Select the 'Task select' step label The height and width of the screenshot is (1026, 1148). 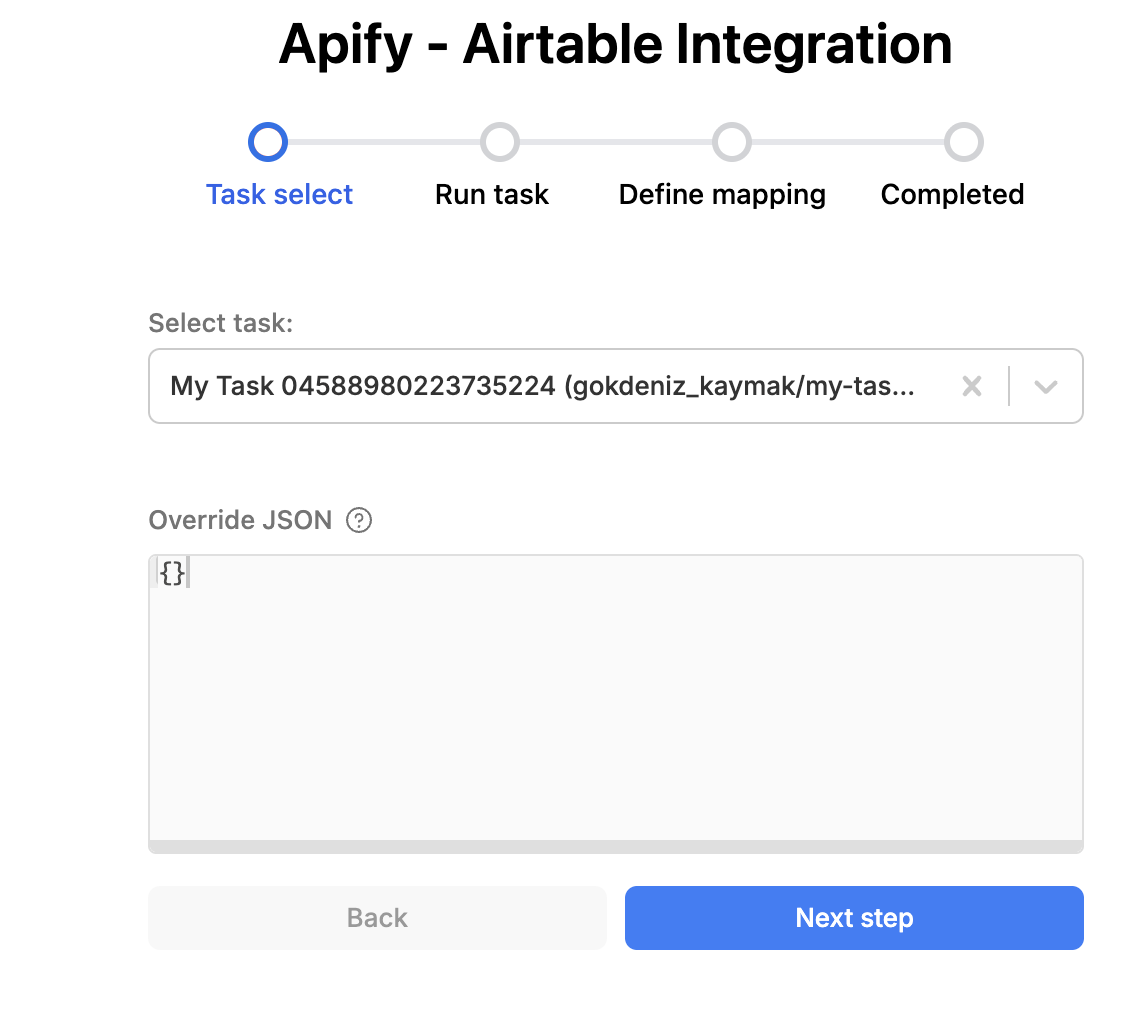click(x=279, y=194)
